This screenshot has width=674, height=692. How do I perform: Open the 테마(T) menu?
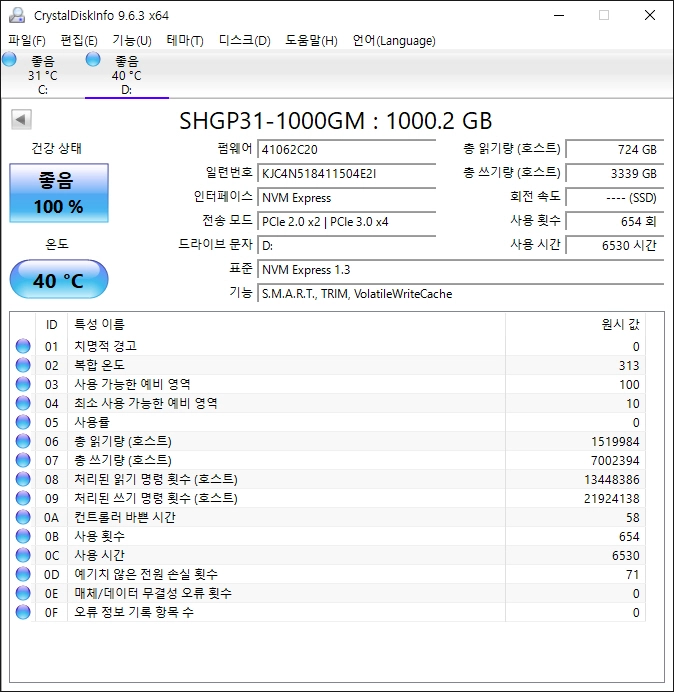tap(185, 41)
